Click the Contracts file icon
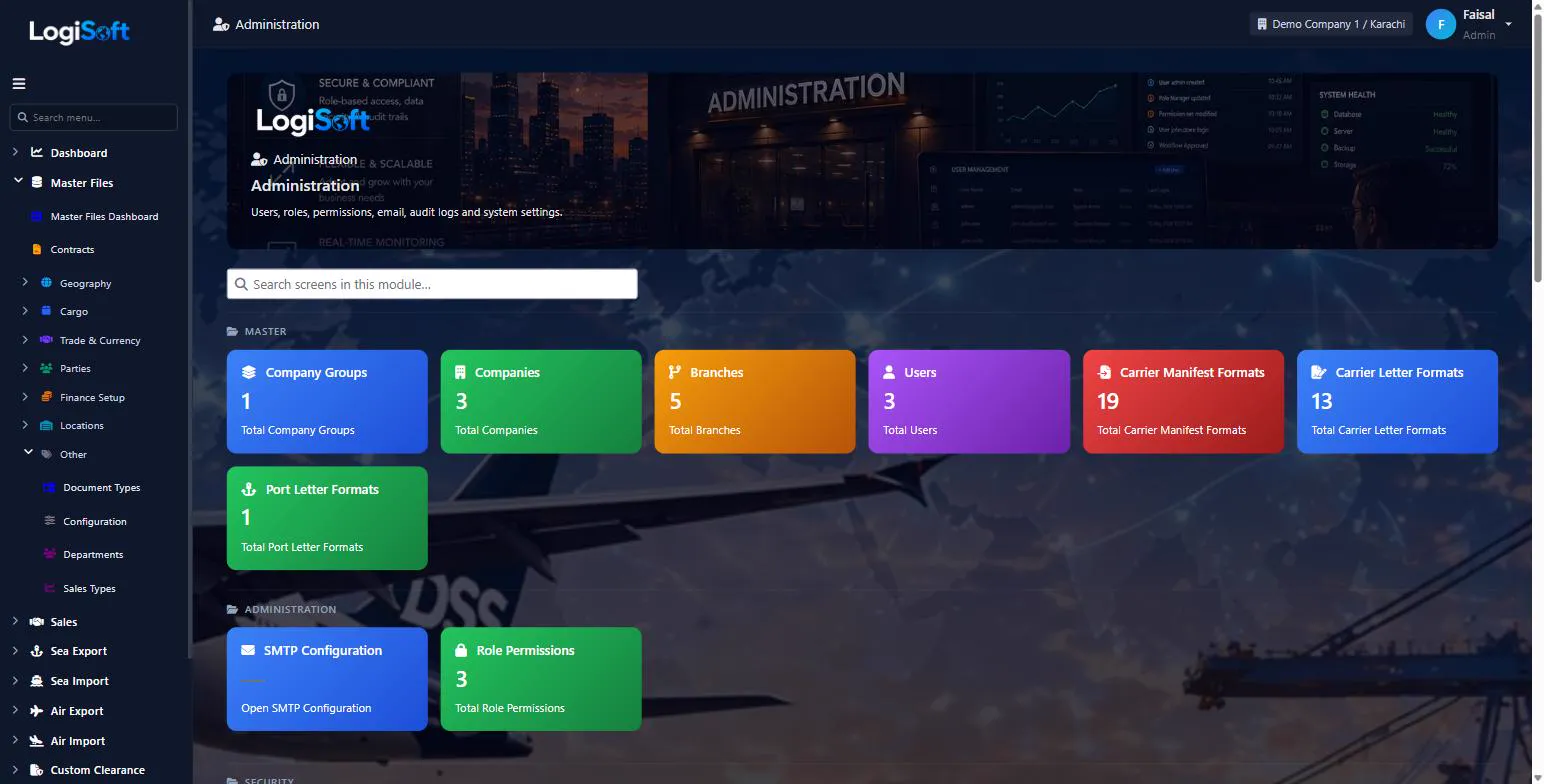Viewport: 1544px width, 784px height. pyautogui.click(x=37, y=249)
